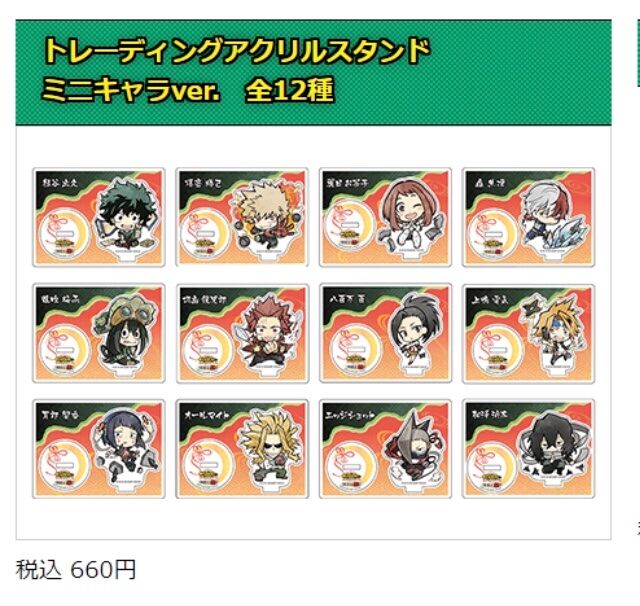Select the Edgeshot ninja acrylic stand
Screen dimensions: 640x606
[385, 449]
